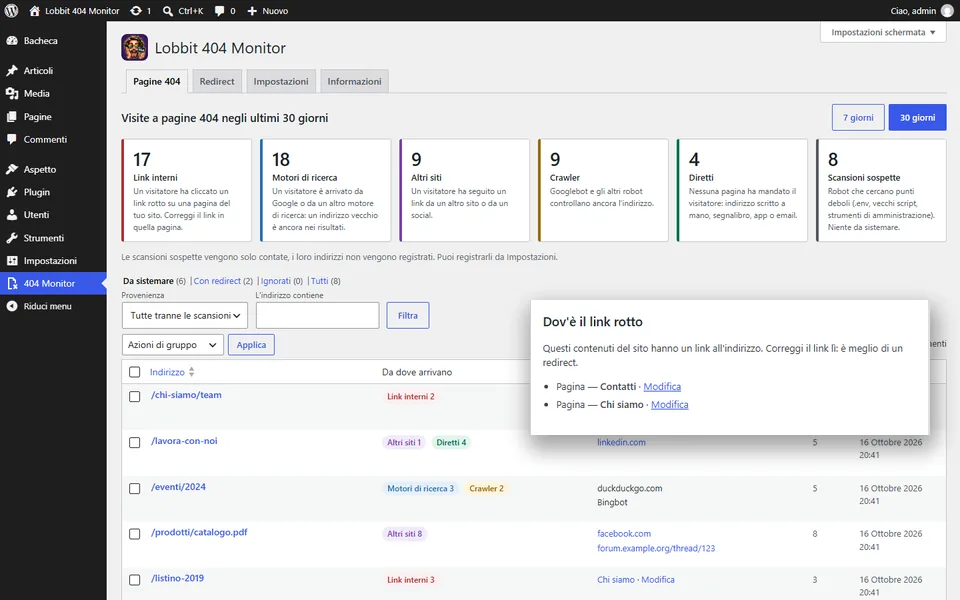Open the /listino-2019 address link
This screenshot has width=960, height=600.
(x=177, y=578)
